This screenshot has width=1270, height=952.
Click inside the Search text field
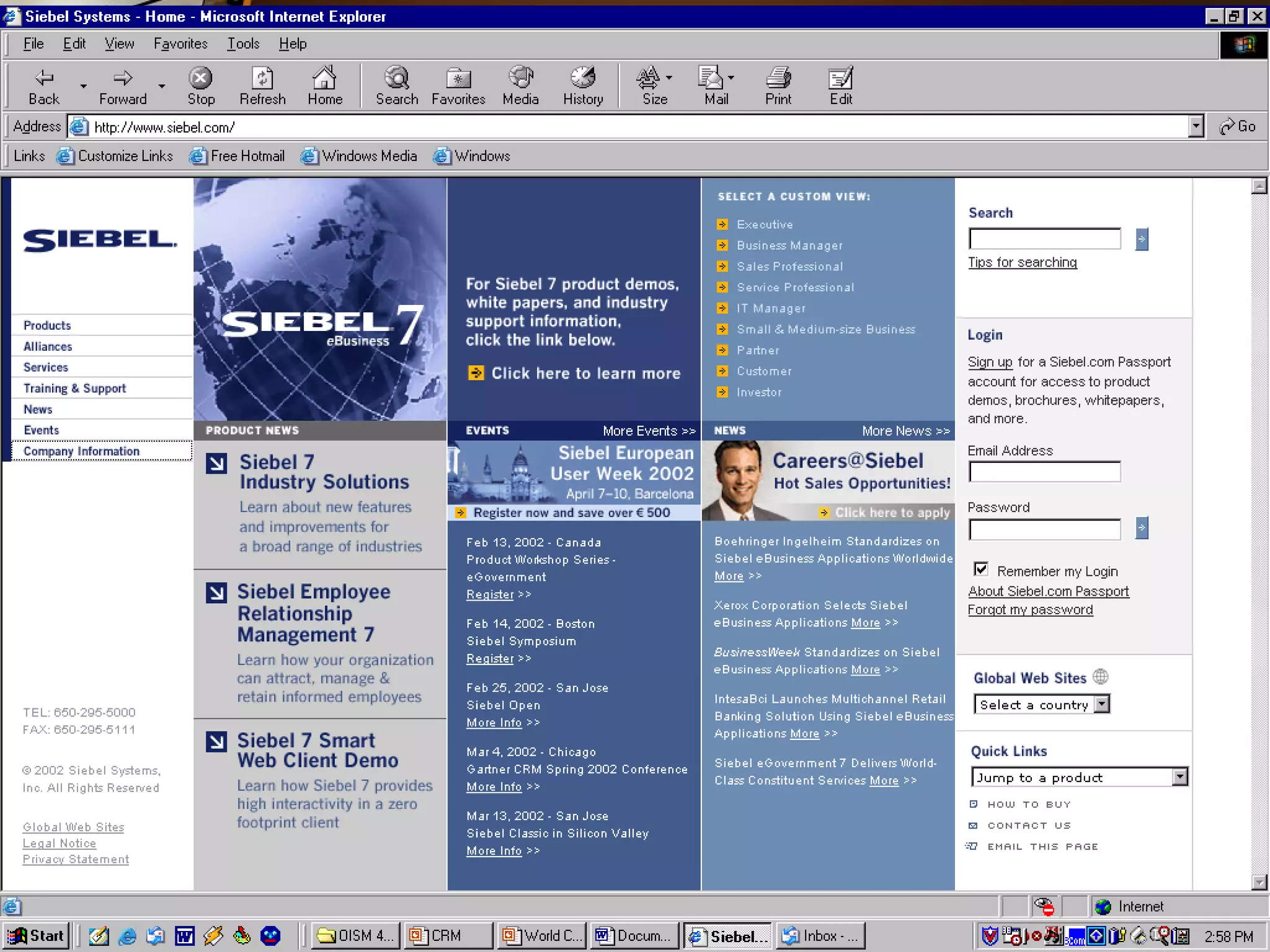click(x=1045, y=239)
